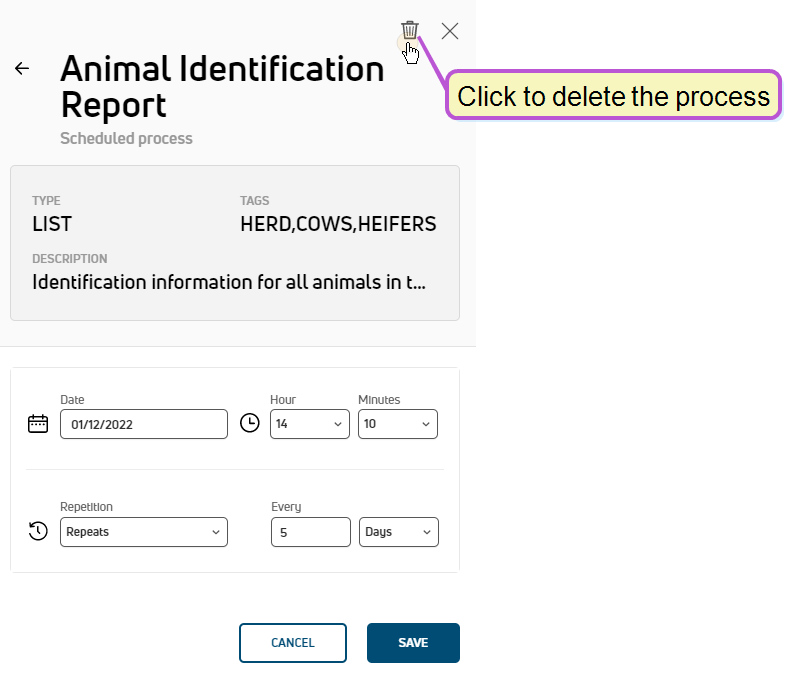The width and height of the screenshot is (799, 674).
Task: Focus the Date field with 01/12/2022
Action: coord(144,424)
